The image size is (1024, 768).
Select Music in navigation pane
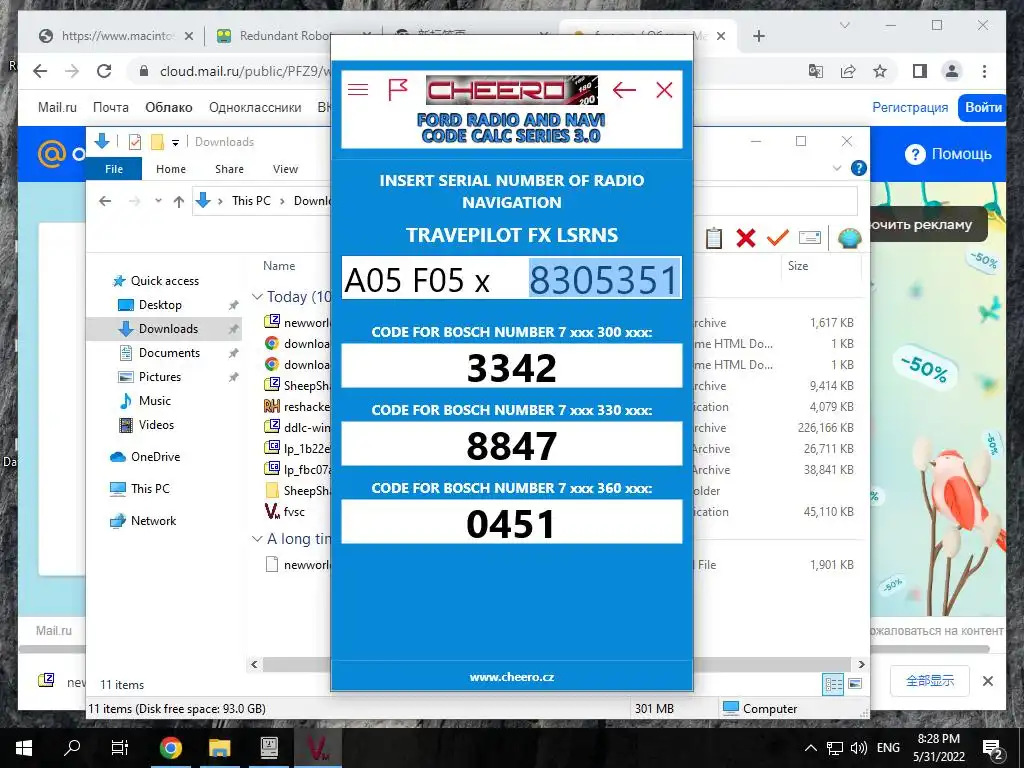coord(154,401)
